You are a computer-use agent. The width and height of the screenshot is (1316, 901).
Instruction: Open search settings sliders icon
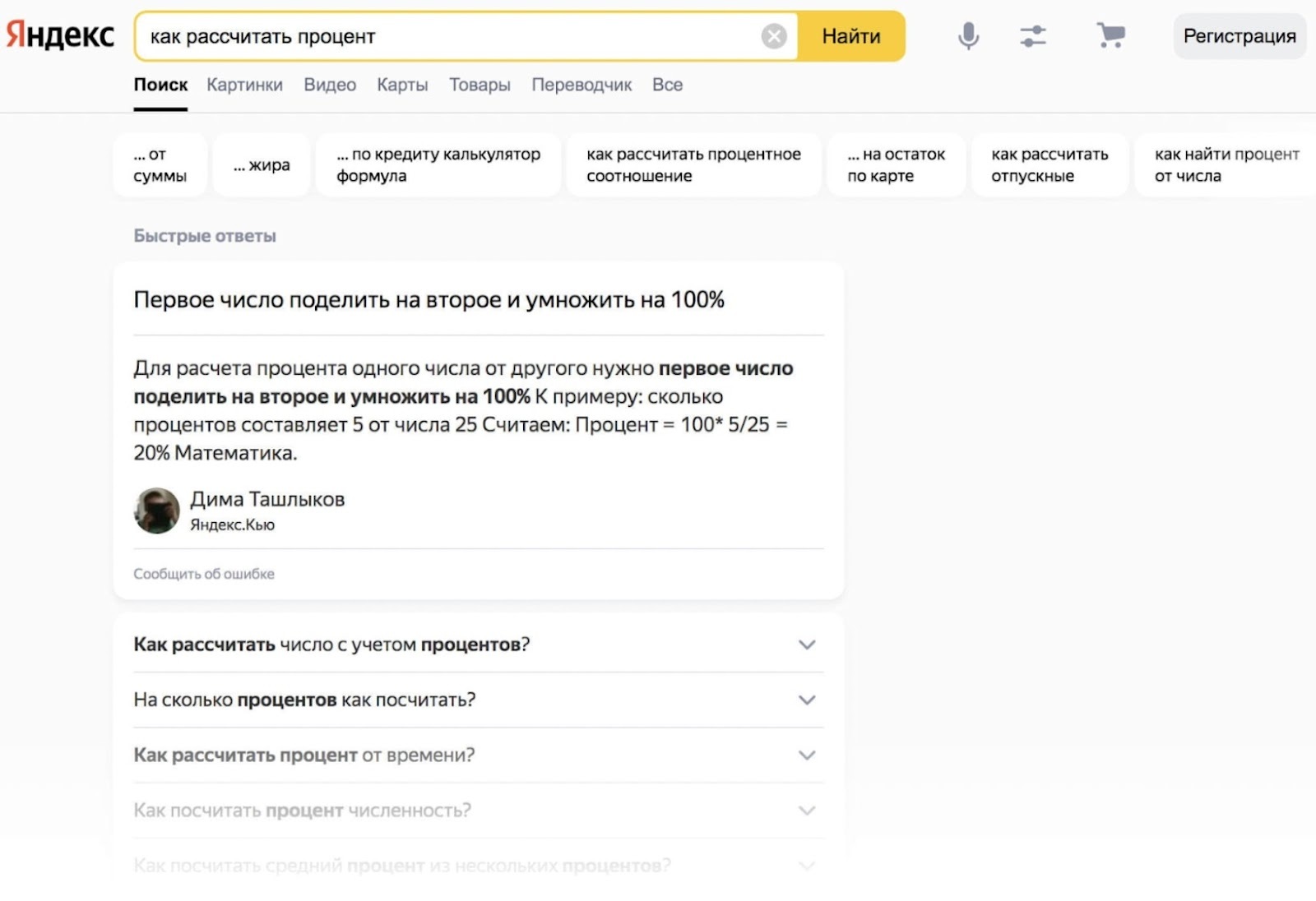(x=1032, y=36)
